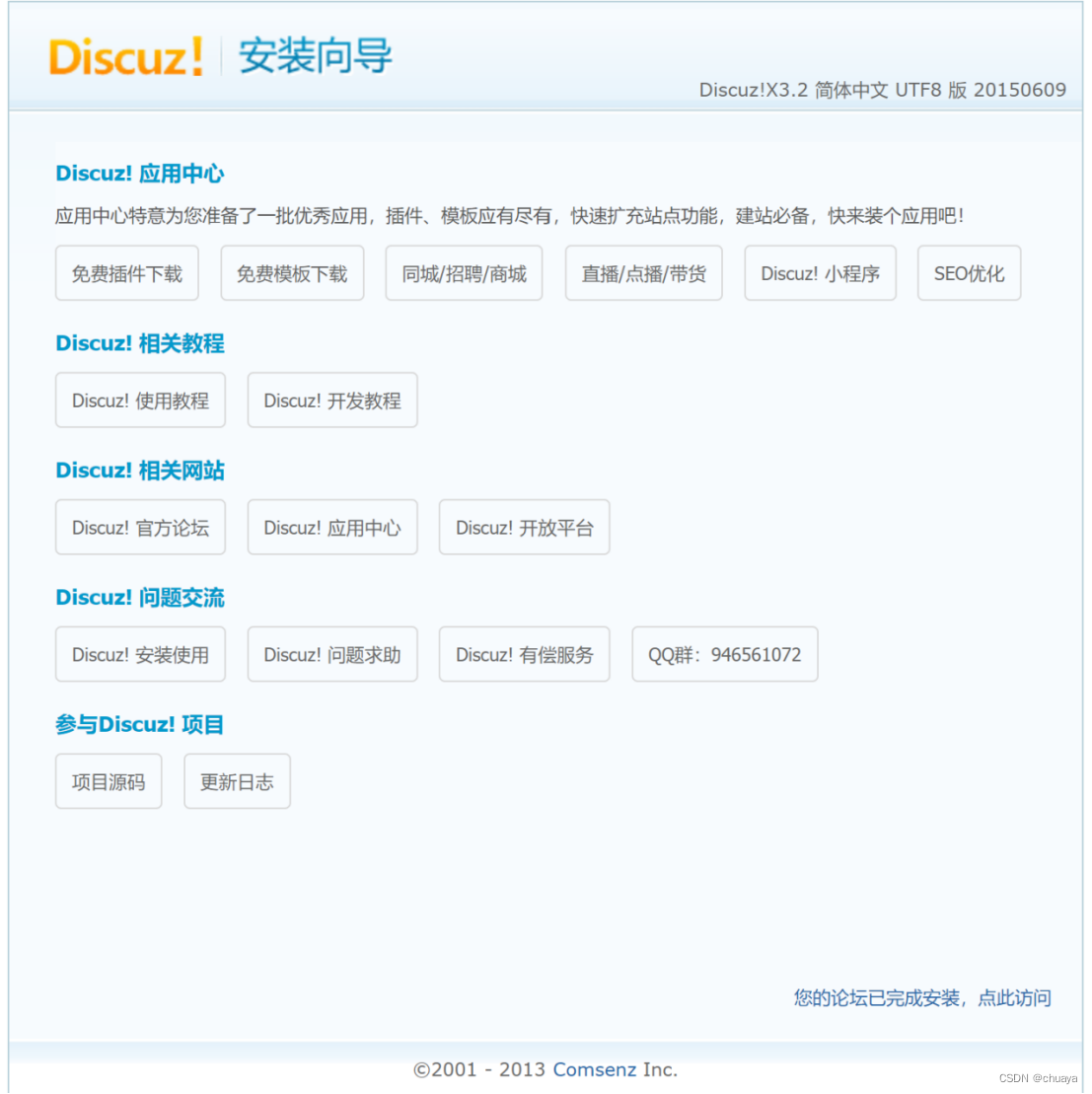Click the Discuz! 应用中心 section heading

tap(139, 173)
